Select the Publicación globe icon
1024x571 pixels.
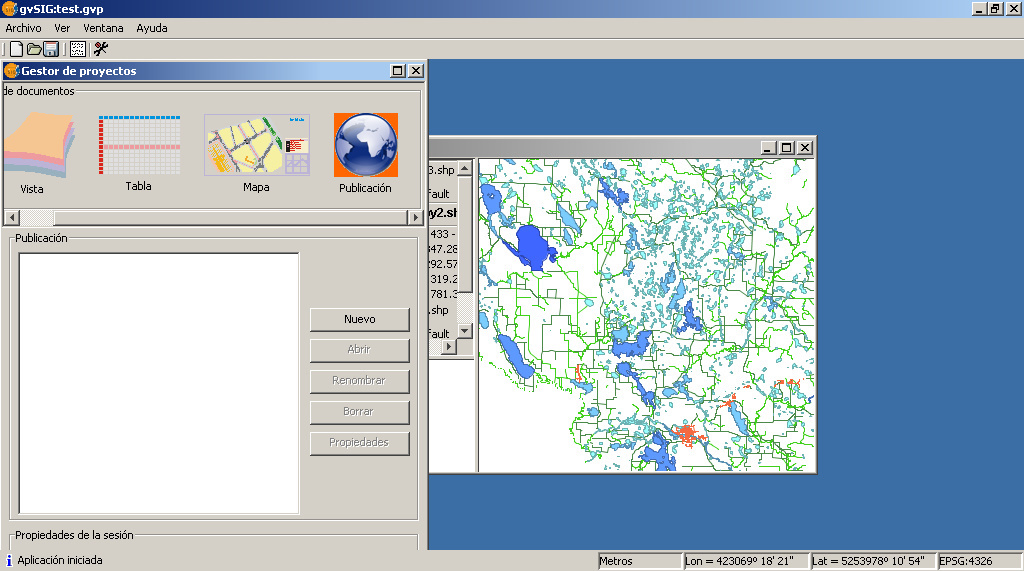[365, 145]
